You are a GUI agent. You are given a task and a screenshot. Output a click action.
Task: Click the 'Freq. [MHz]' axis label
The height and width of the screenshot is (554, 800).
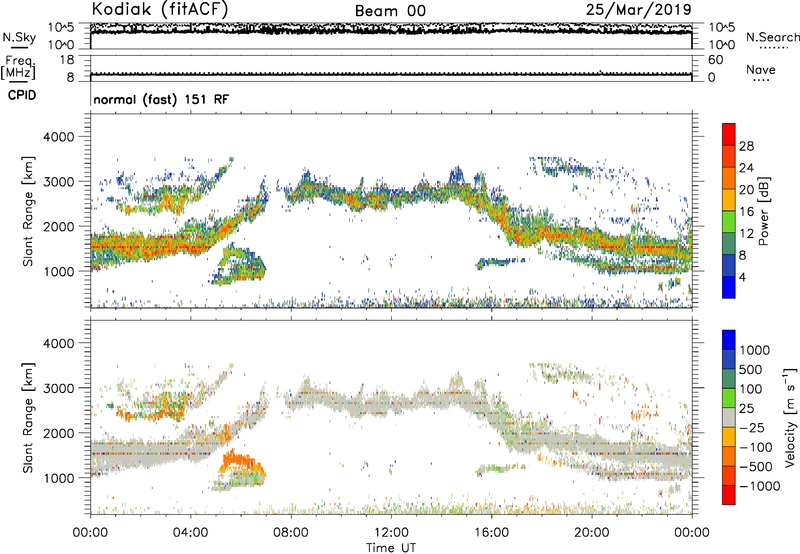[x=18, y=68]
